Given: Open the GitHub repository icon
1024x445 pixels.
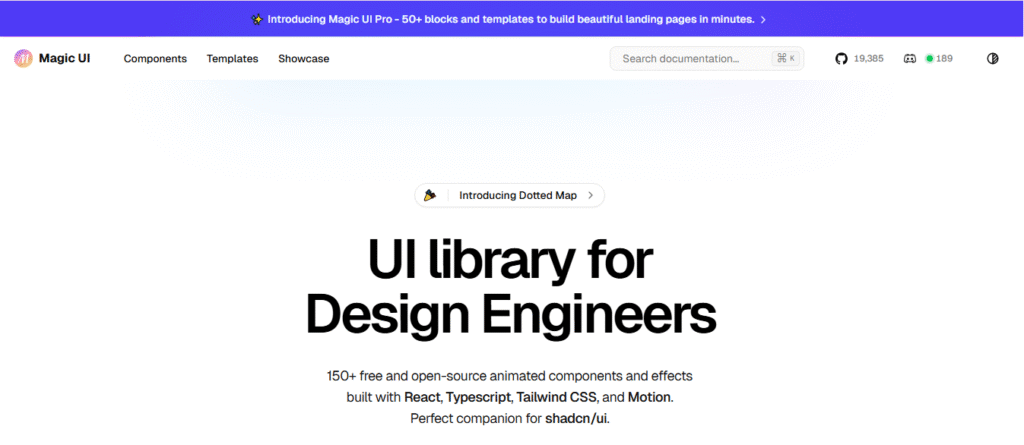Looking at the screenshot, I should [x=841, y=59].
